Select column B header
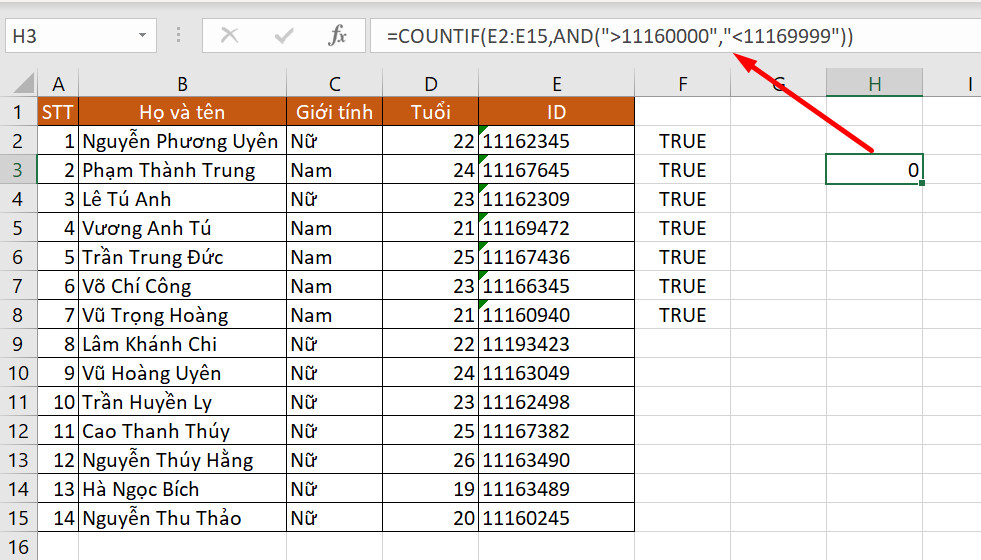Screen dimensions: 981x560 coord(182,83)
